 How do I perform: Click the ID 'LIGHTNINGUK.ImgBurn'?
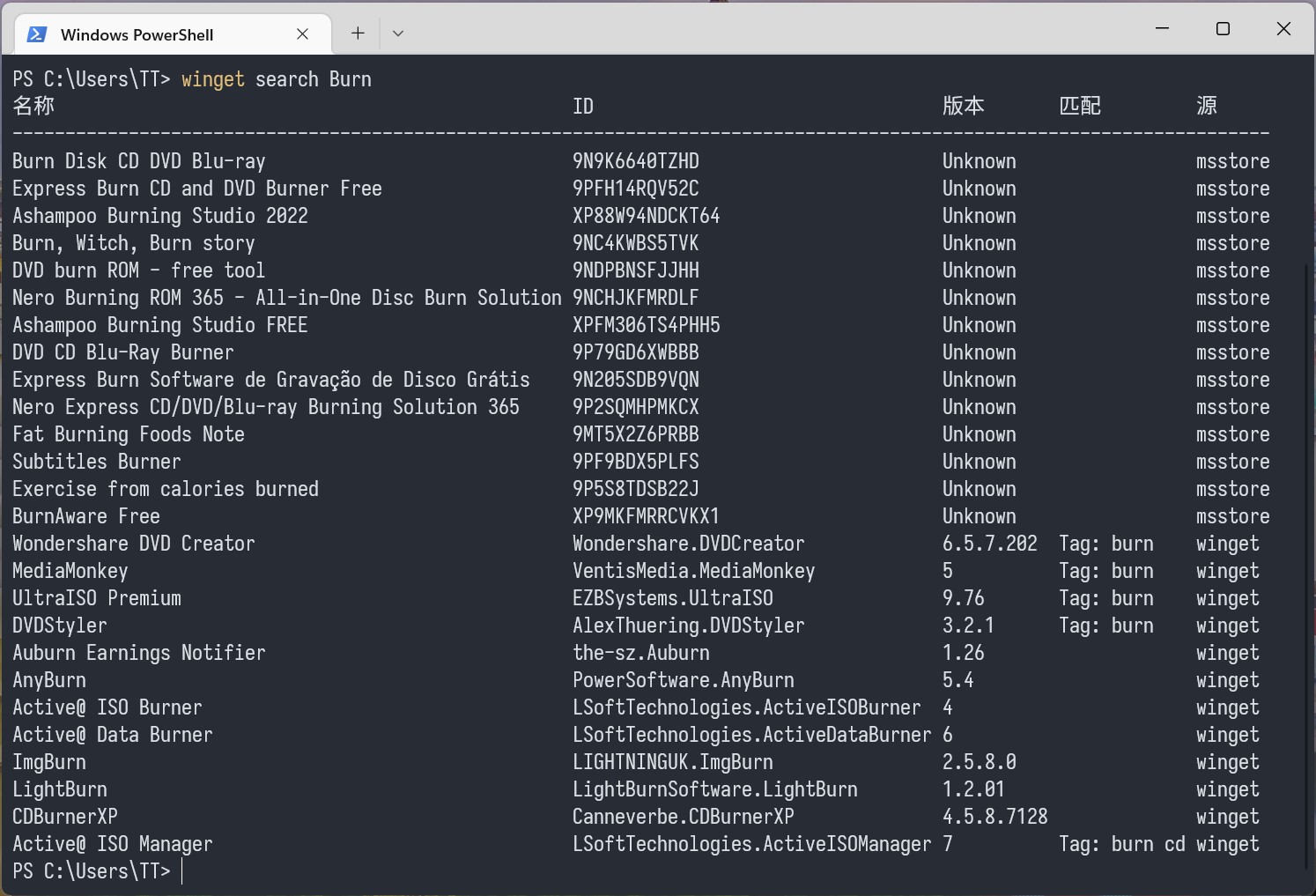pyautogui.click(x=673, y=762)
